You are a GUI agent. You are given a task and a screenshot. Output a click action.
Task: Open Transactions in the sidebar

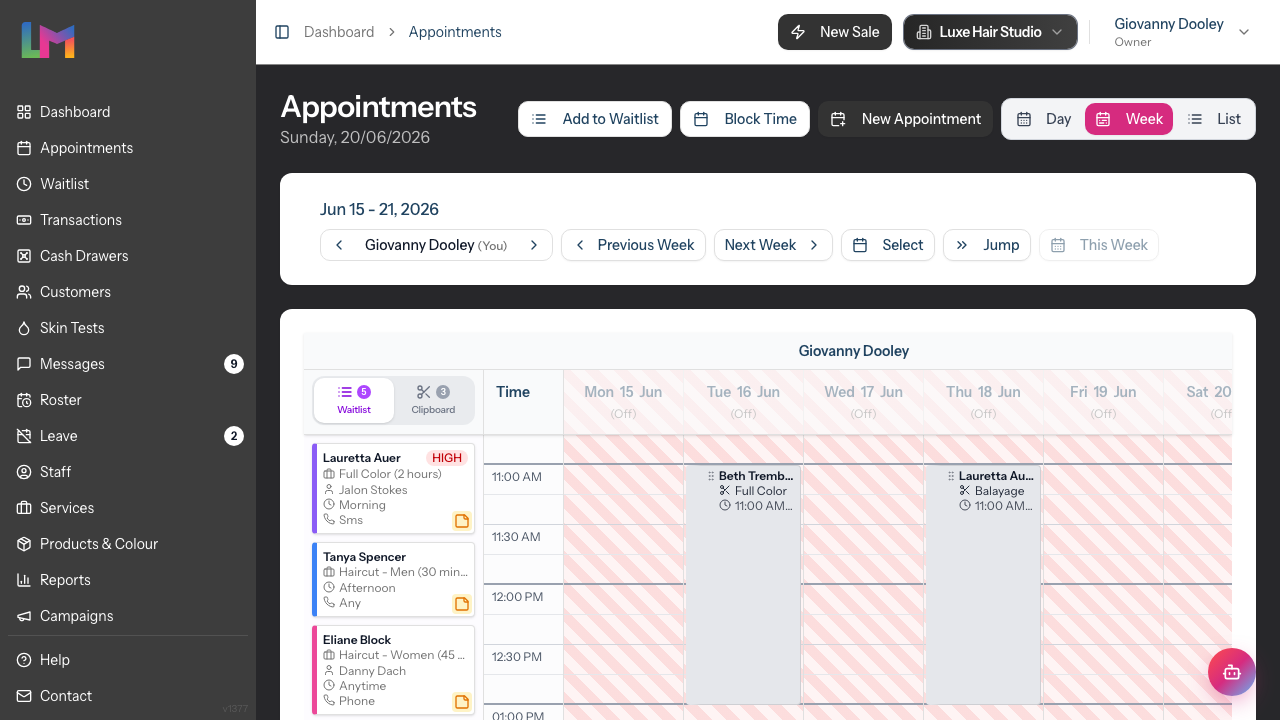[128, 220]
